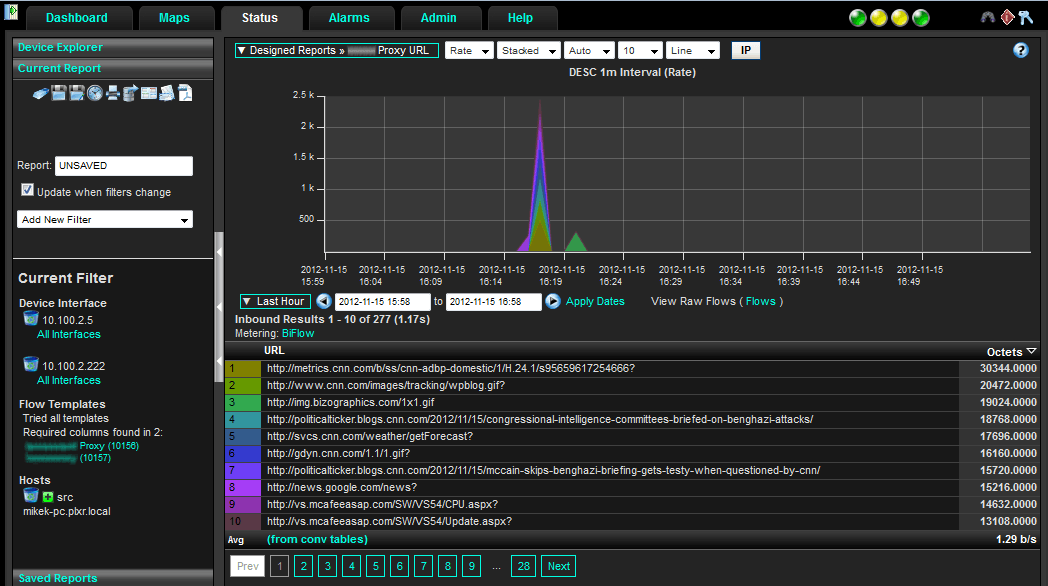Click the start date field 2012-11-15 15:58
This screenshot has height=586, width=1048.
pyautogui.click(x=382, y=302)
